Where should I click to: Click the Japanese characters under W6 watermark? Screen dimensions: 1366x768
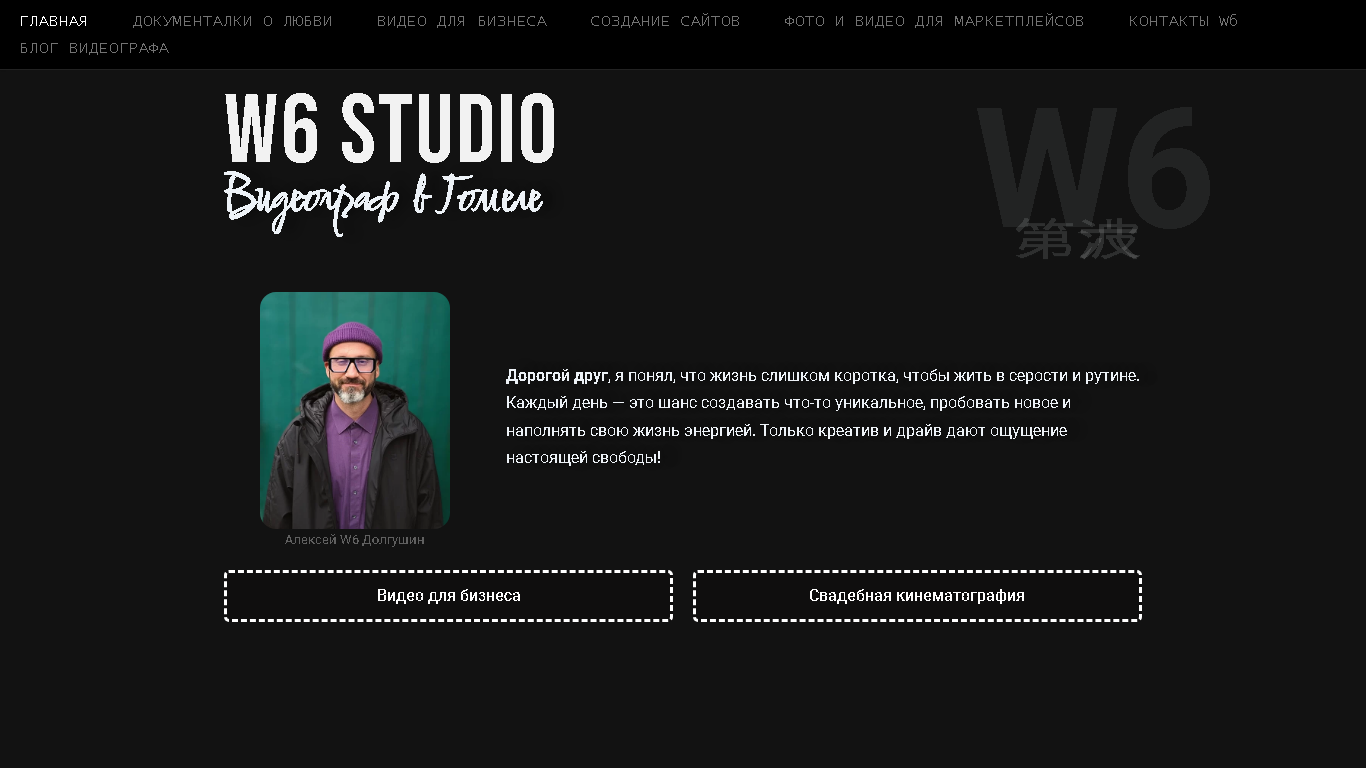coord(1078,239)
